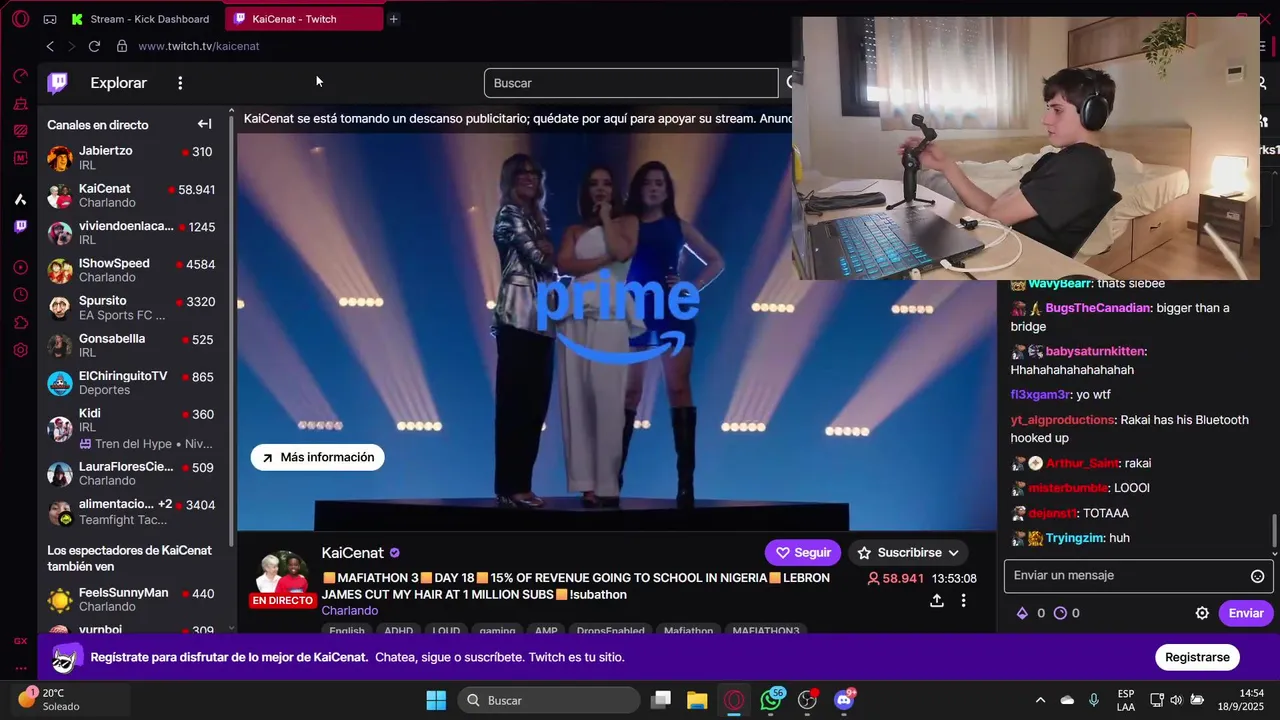Click the Charlando category link under title
The width and height of the screenshot is (1280, 720).
pyautogui.click(x=350, y=611)
